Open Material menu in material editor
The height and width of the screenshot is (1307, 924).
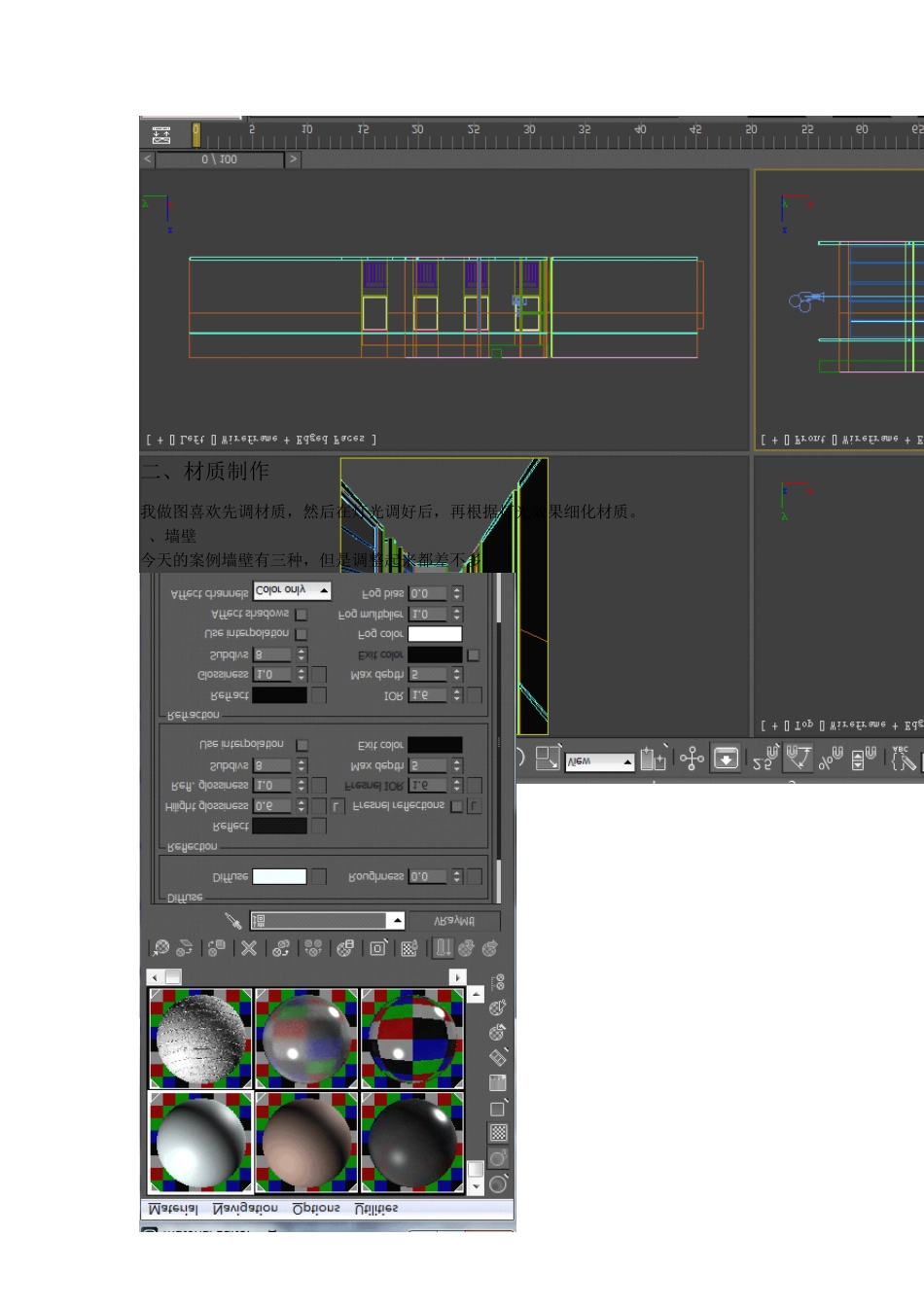pos(172,1208)
